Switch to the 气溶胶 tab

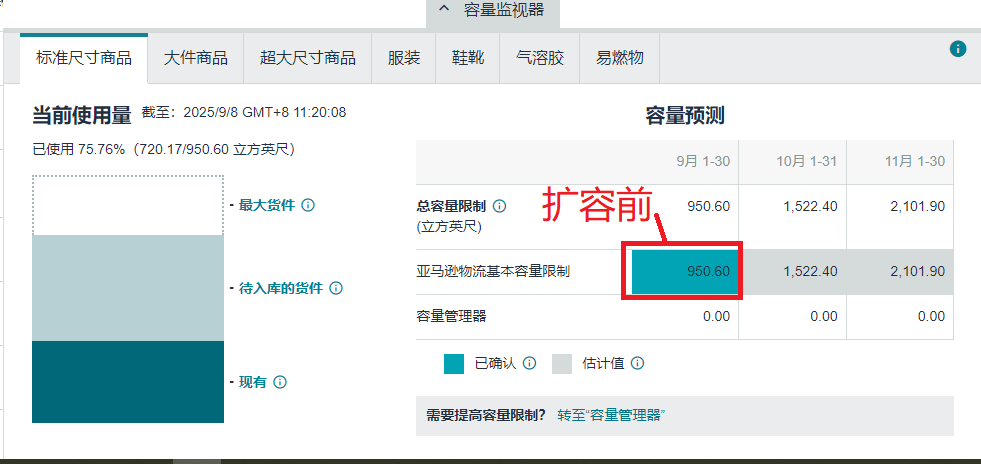point(540,58)
